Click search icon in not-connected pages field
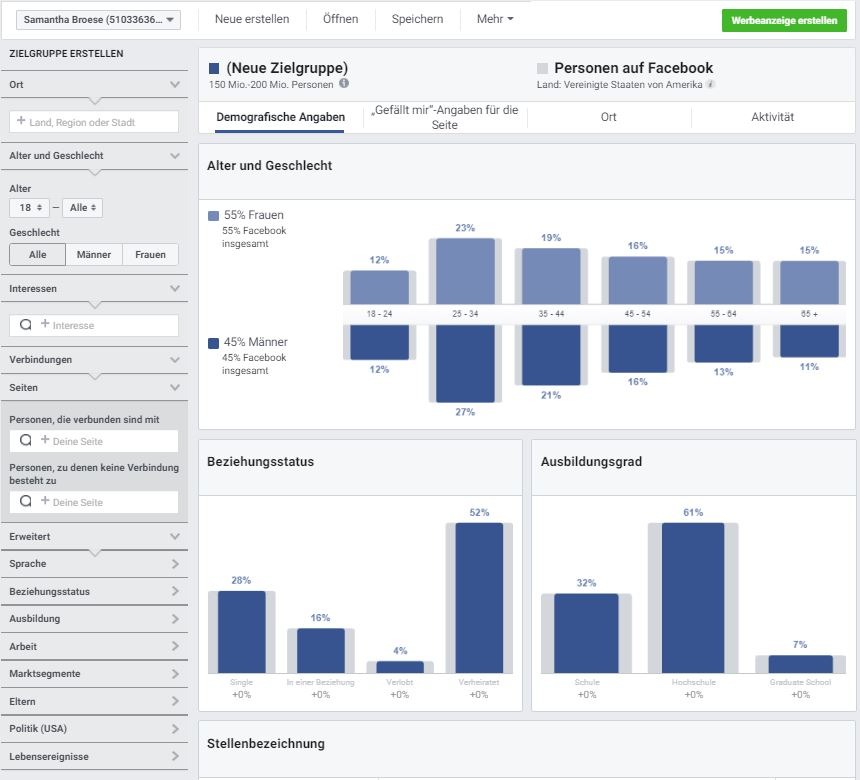860x780 pixels. [25, 501]
